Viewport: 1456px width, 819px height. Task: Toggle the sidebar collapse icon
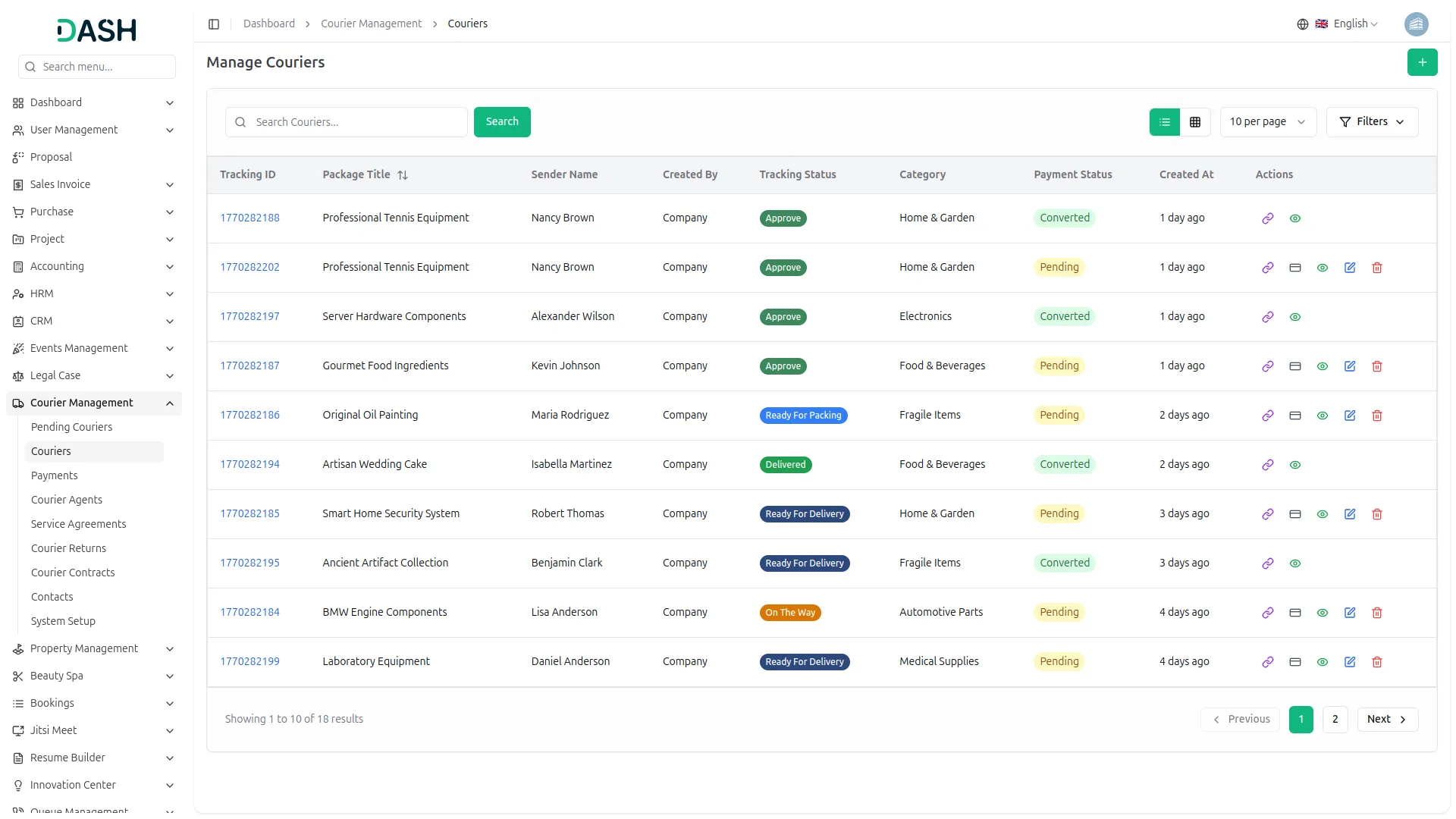coord(214,24)
